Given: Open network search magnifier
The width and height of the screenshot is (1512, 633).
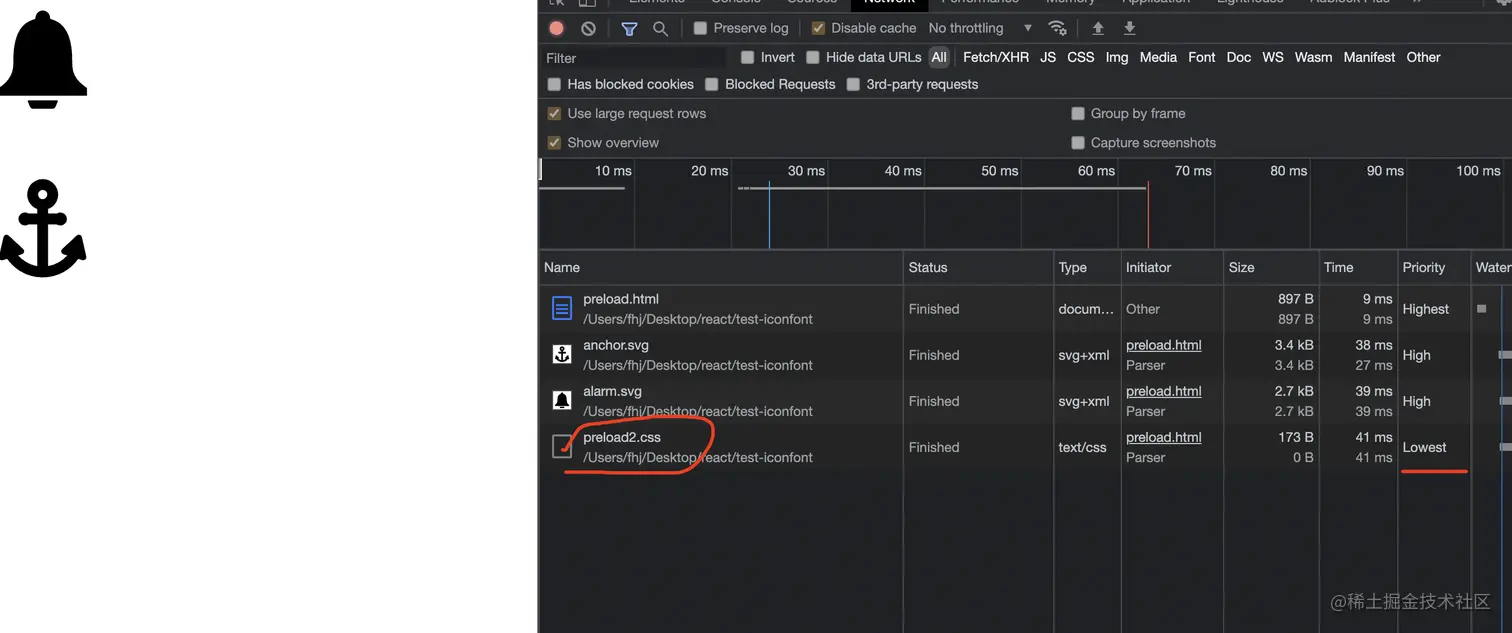Looking at the screenshot, I should pos(661,29).
